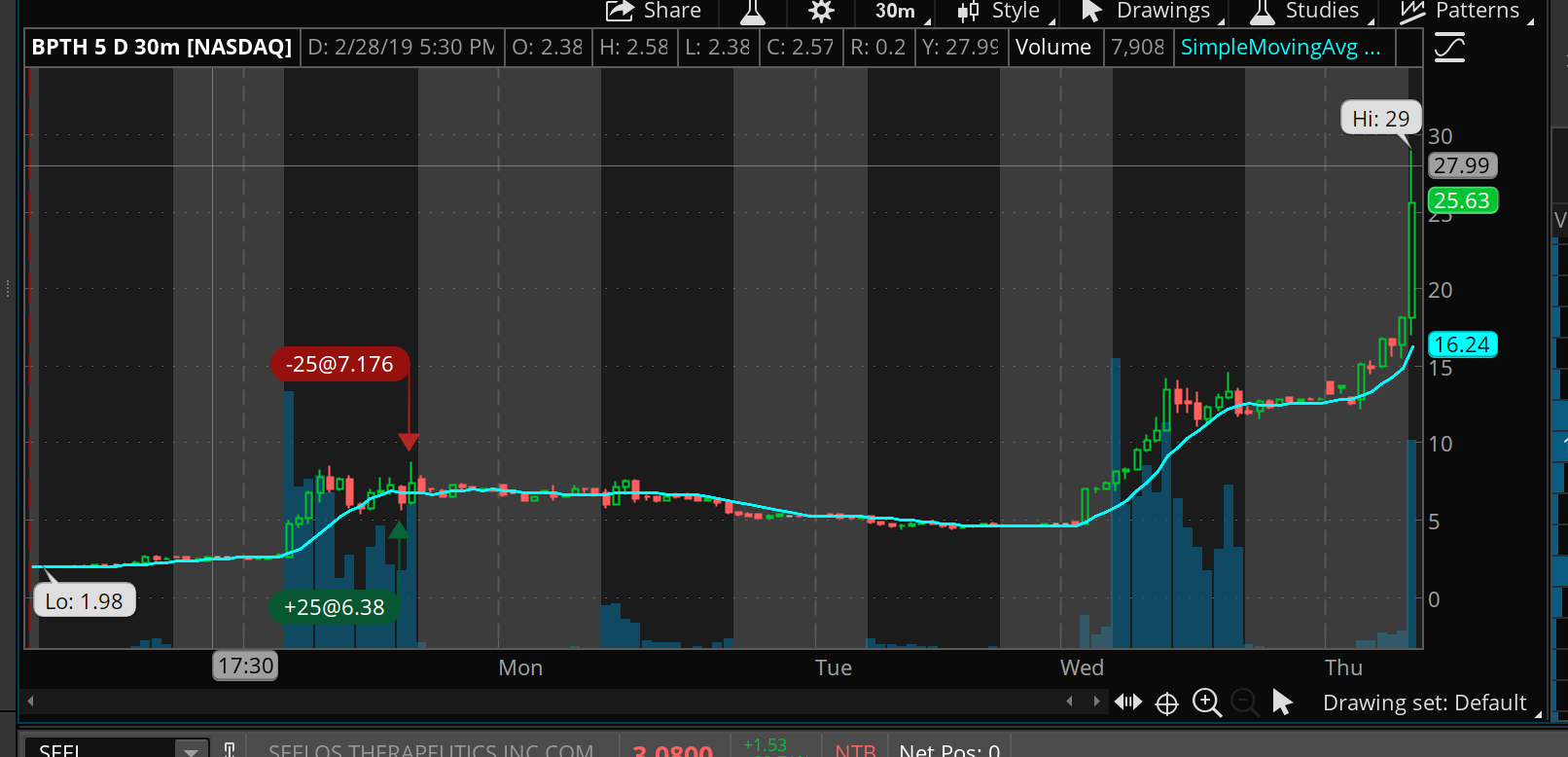Click the grey 27.99 cursor price label

(x=1462, y=165)
